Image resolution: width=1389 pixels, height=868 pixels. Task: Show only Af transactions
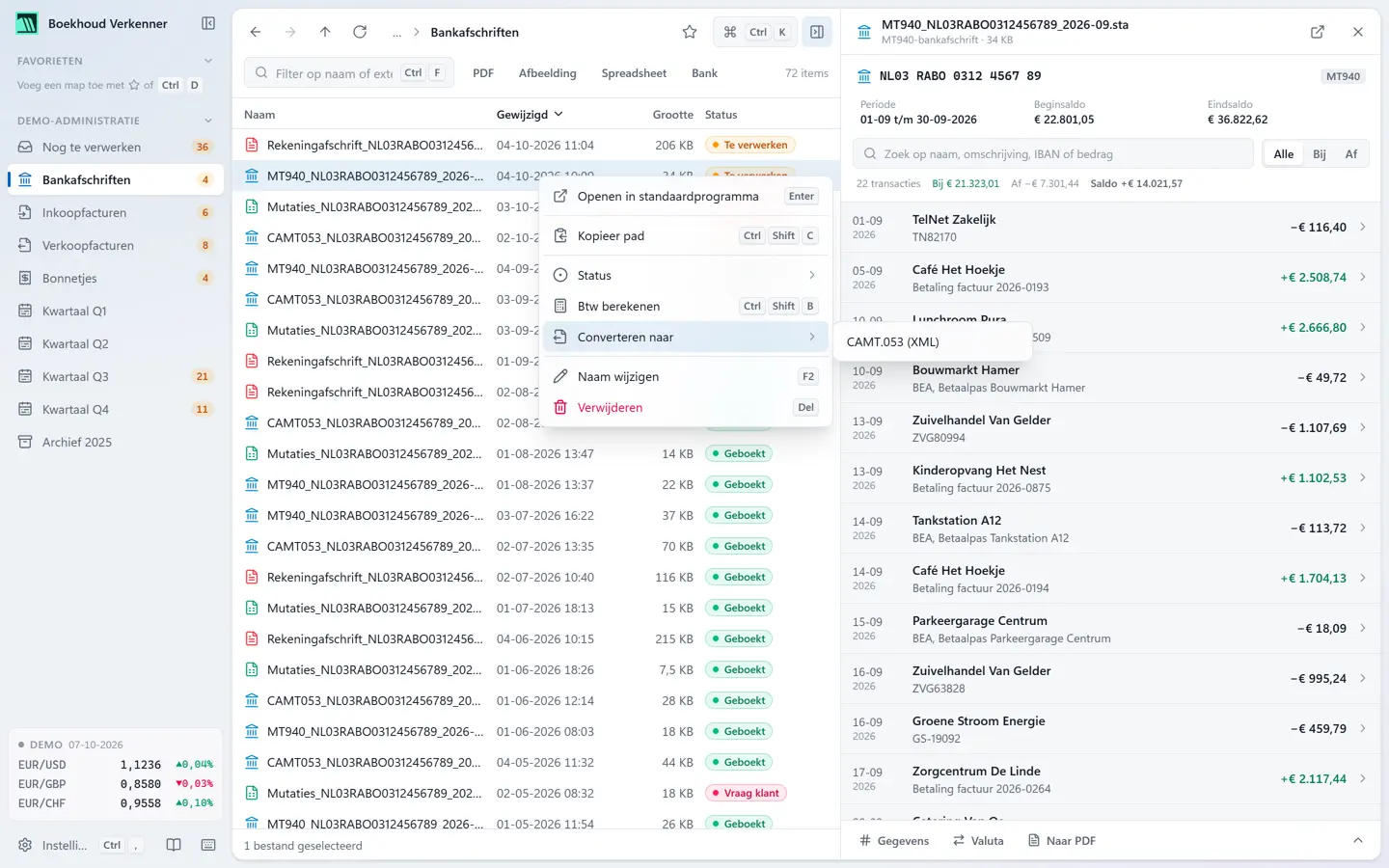tap(1351, 154)
